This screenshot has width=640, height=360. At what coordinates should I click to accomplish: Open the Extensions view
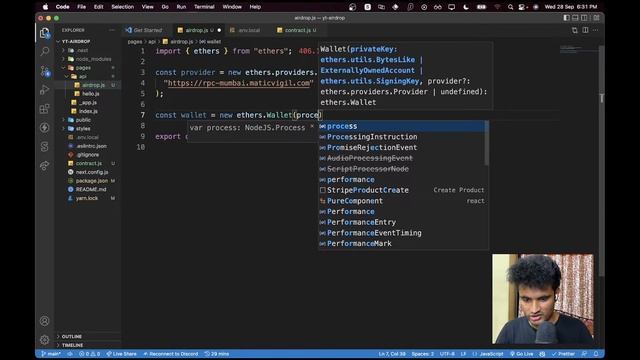coord(44,109)
